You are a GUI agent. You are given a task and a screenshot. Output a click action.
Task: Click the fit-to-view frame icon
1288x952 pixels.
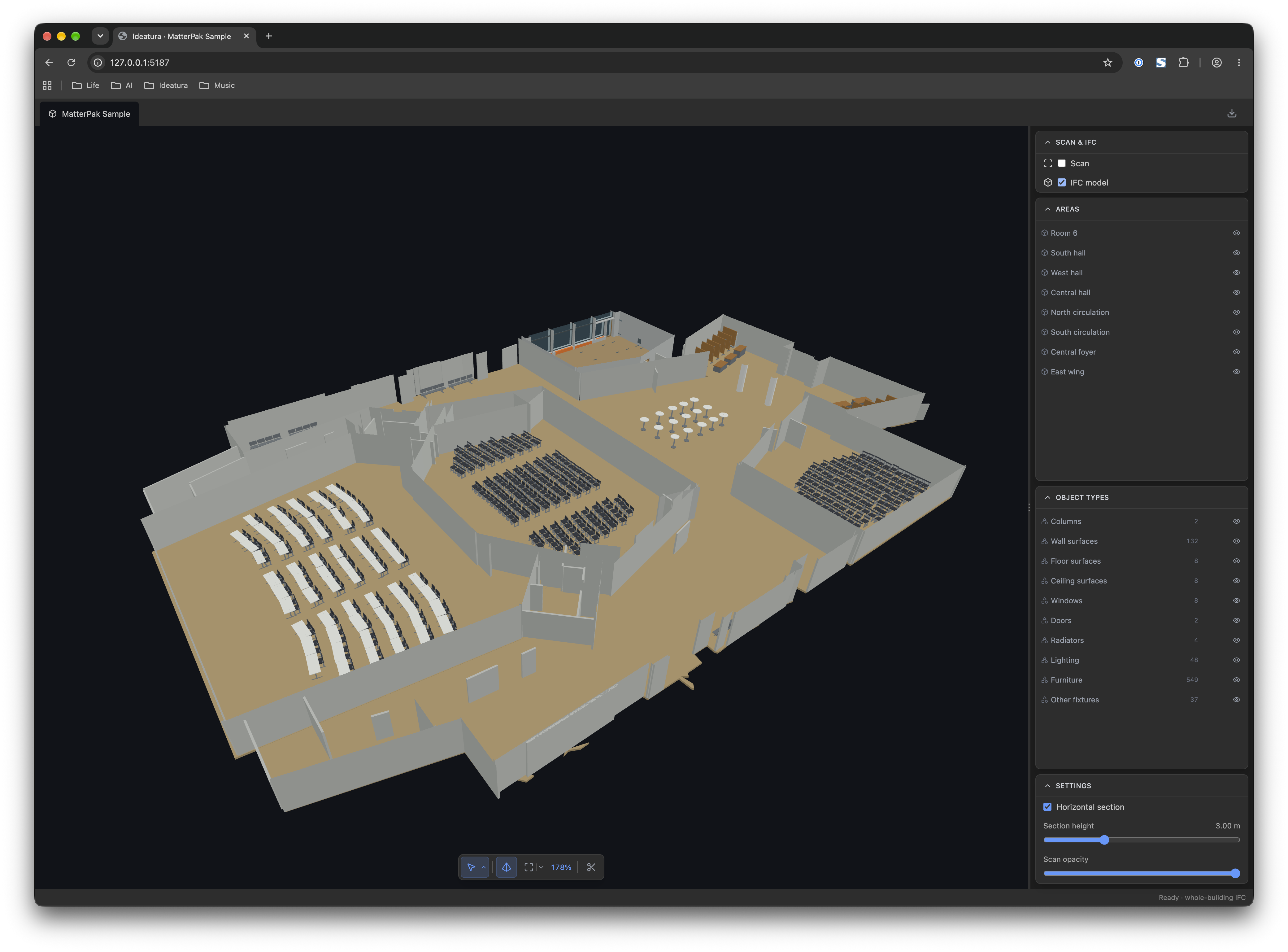click(529, 867)
